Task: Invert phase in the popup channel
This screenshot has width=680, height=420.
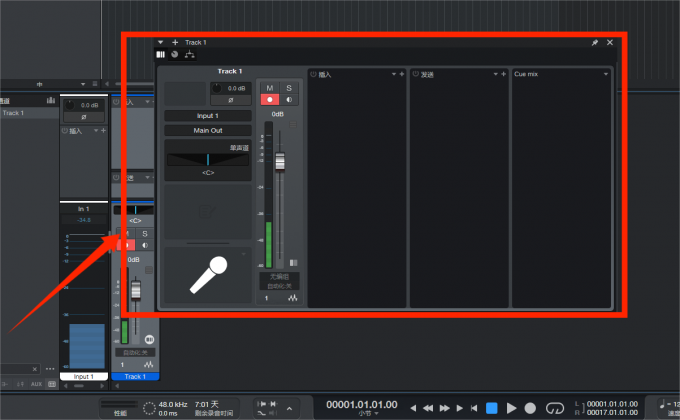Action: click(231, 100)
